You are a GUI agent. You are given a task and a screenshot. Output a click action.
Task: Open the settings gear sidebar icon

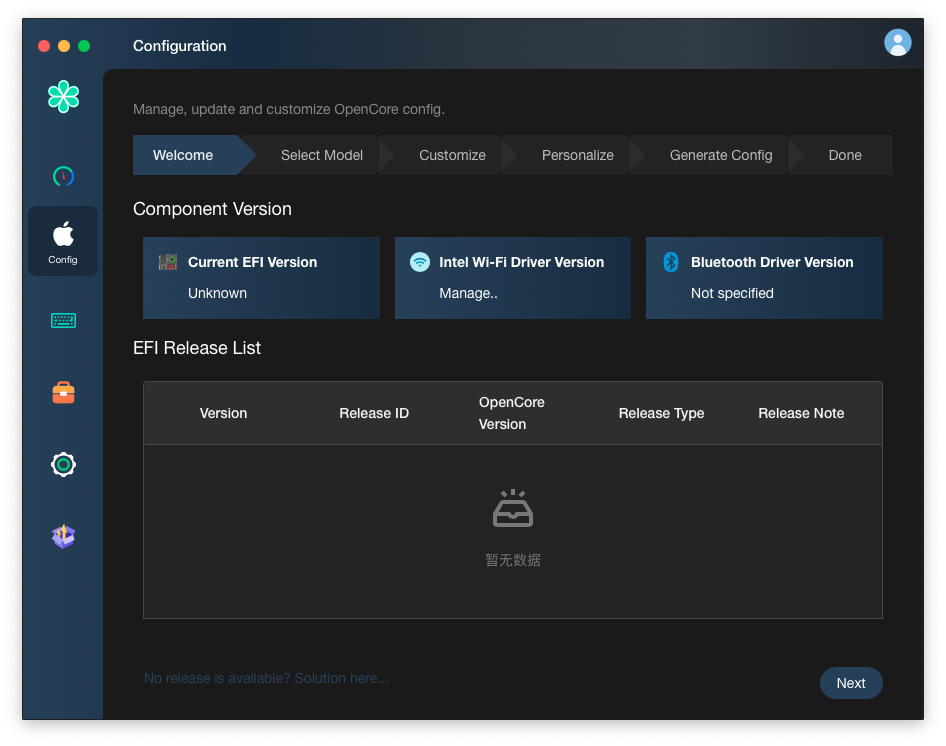click(x=63, y=464)
